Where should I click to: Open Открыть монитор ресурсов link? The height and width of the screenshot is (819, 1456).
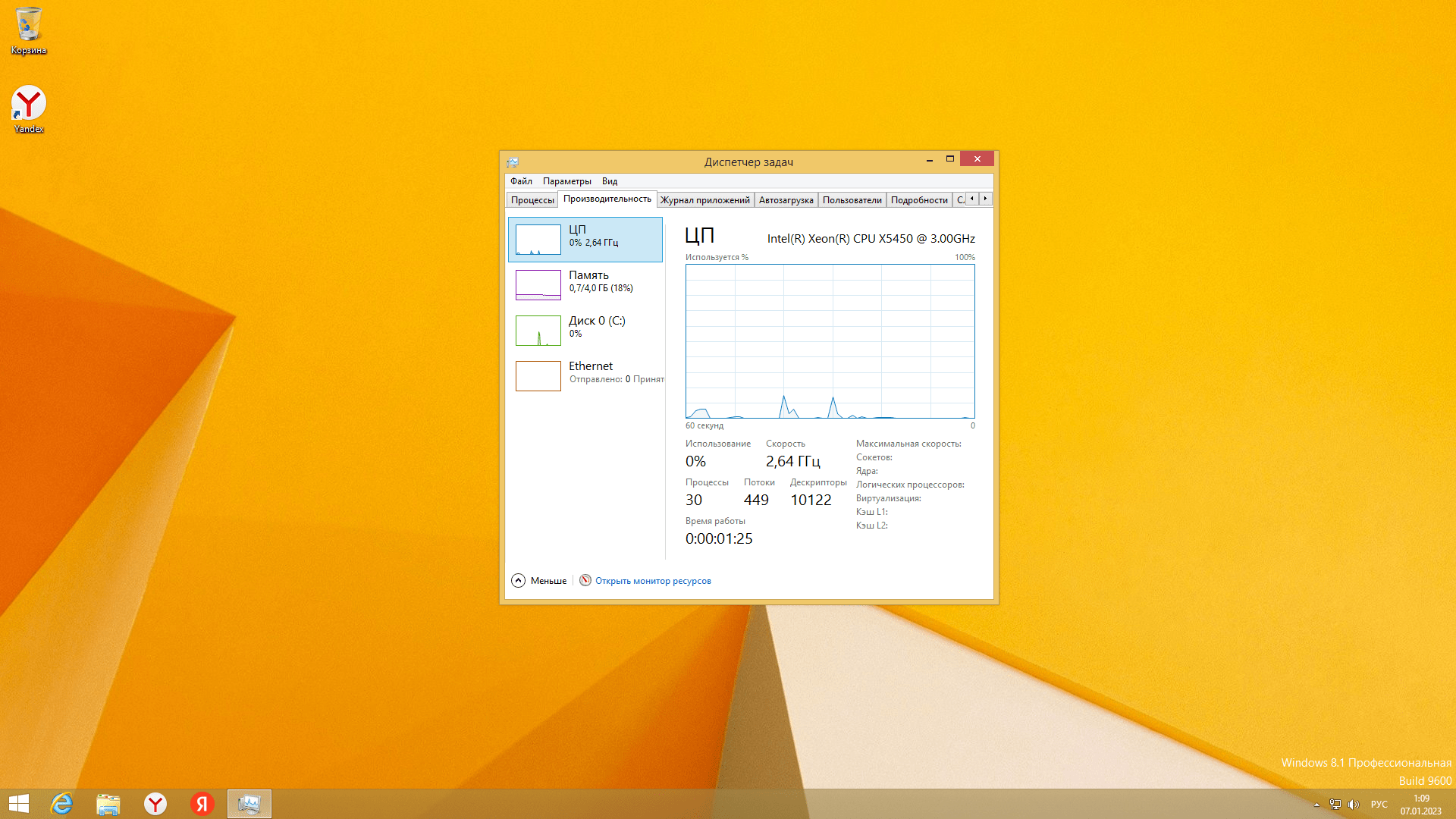coord(653,581)
